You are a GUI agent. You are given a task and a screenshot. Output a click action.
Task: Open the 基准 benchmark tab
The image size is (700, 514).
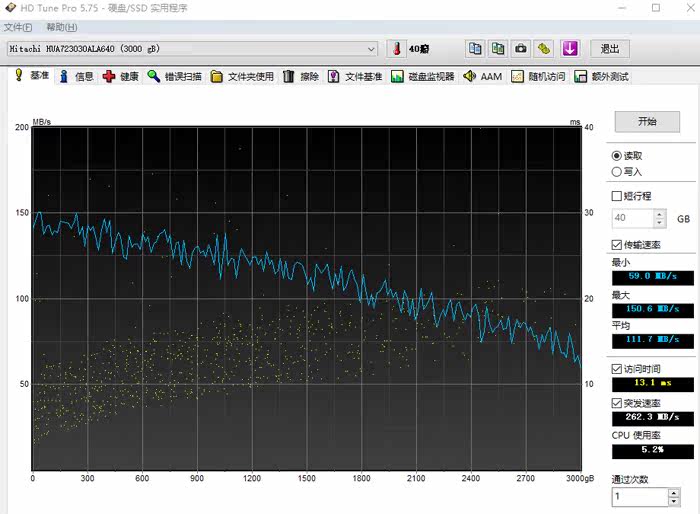[31, 75]
